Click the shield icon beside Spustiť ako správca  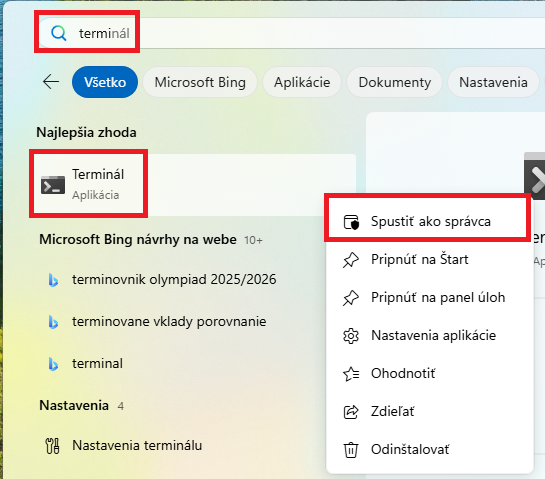tap(351, 222)
